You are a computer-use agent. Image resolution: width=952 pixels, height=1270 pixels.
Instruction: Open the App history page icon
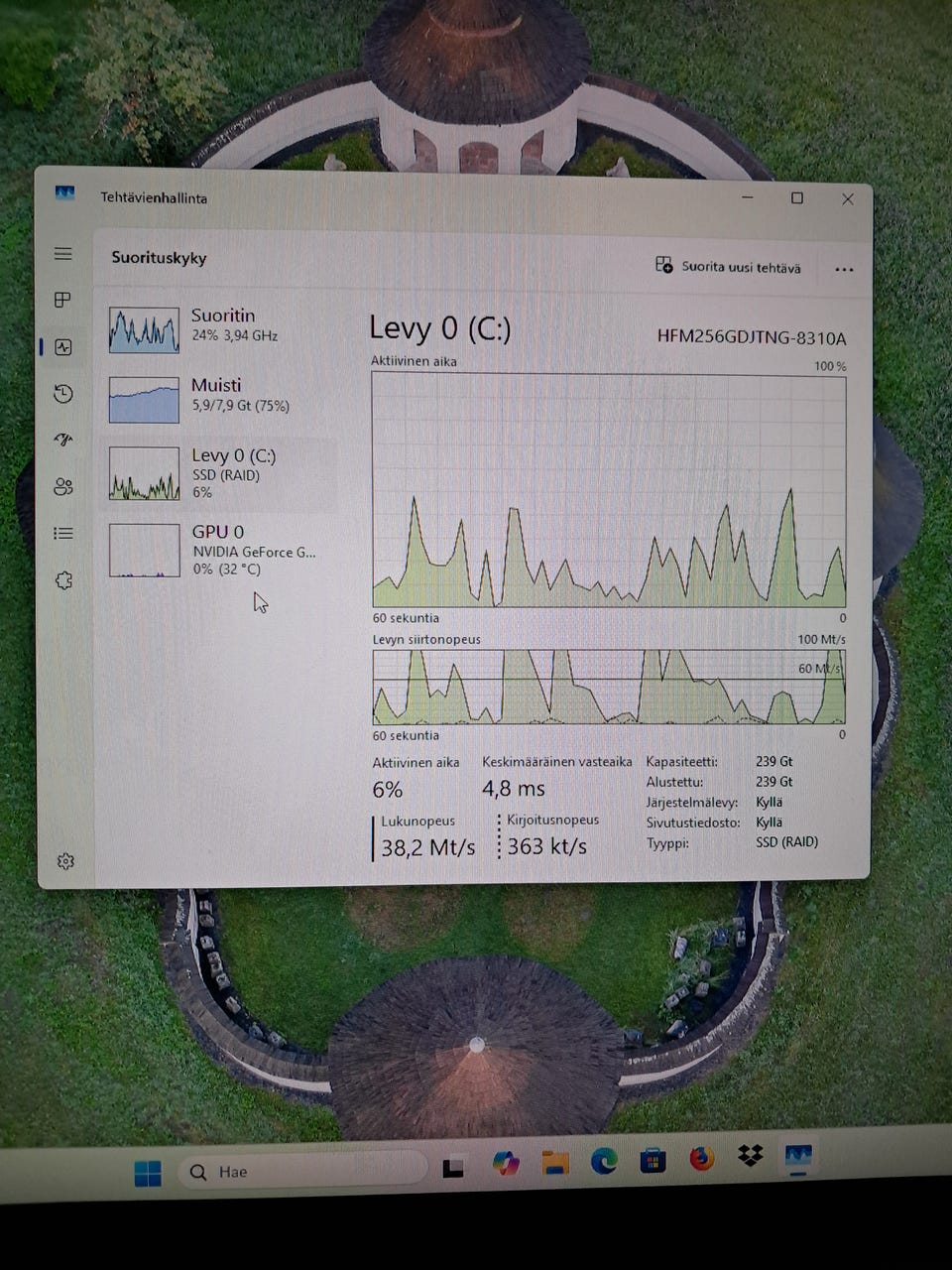tap(63, 394)
